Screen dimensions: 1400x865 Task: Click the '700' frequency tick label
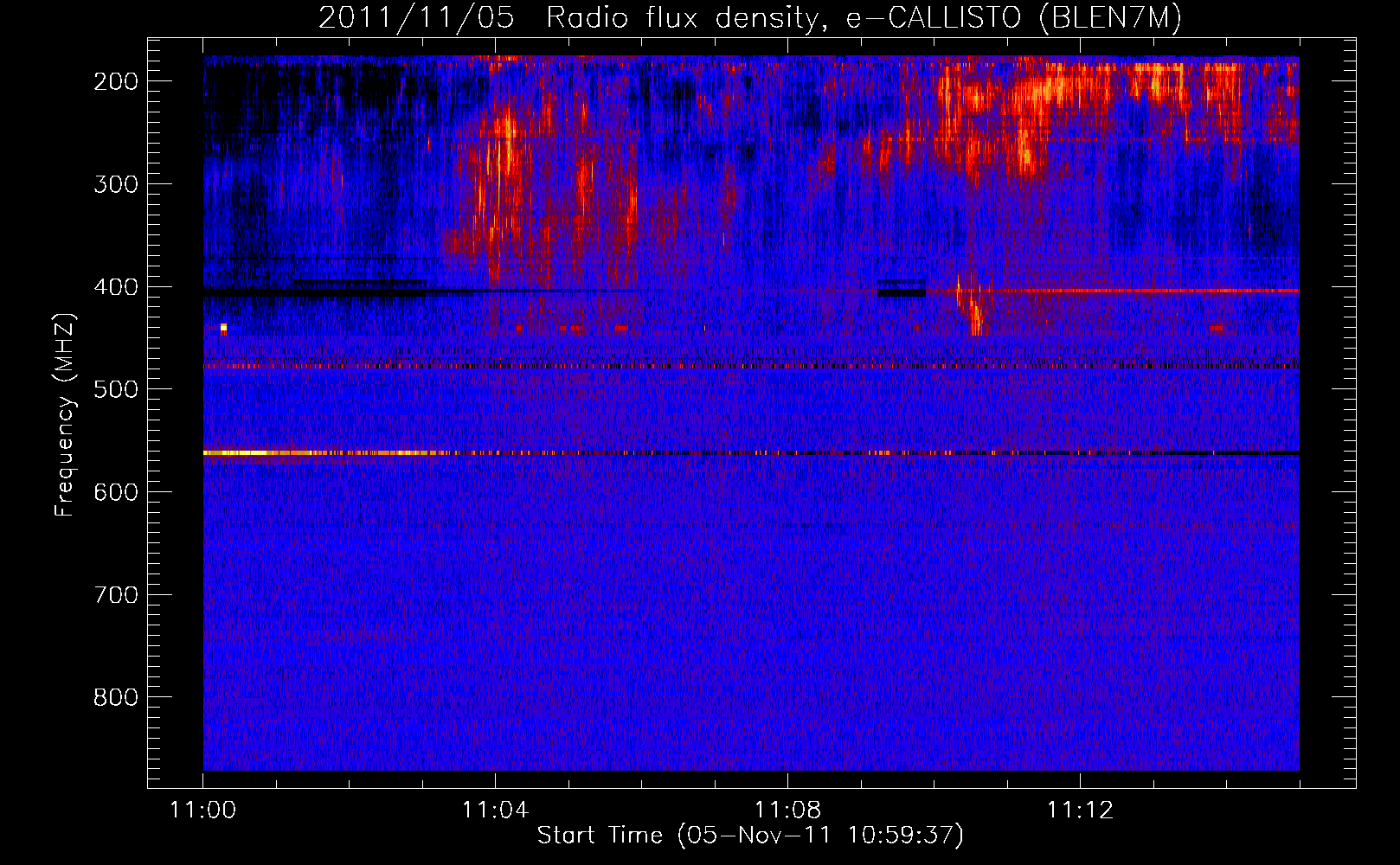coord(116,595)
